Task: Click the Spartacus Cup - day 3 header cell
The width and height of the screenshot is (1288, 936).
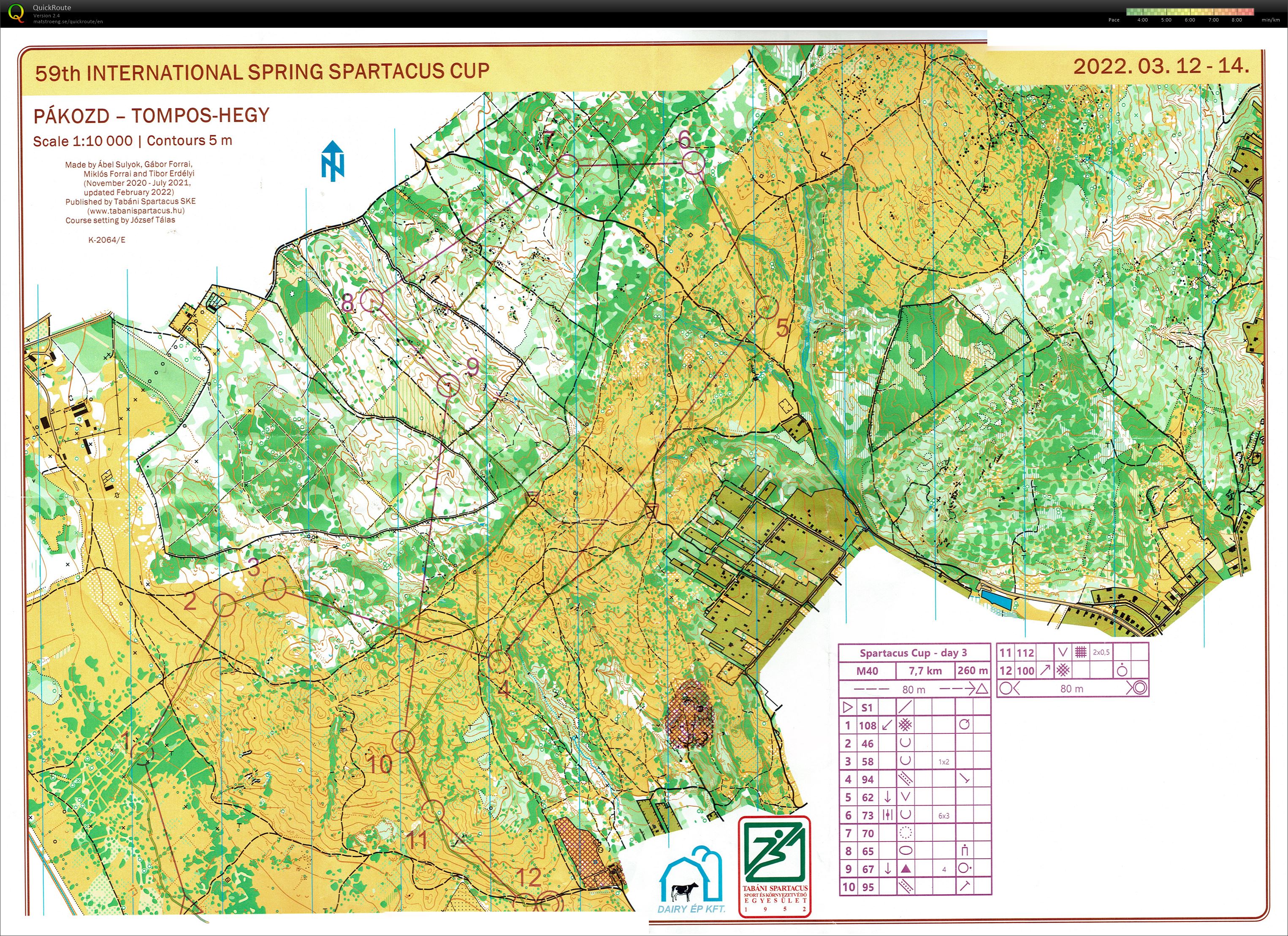Action: point(913,653)
